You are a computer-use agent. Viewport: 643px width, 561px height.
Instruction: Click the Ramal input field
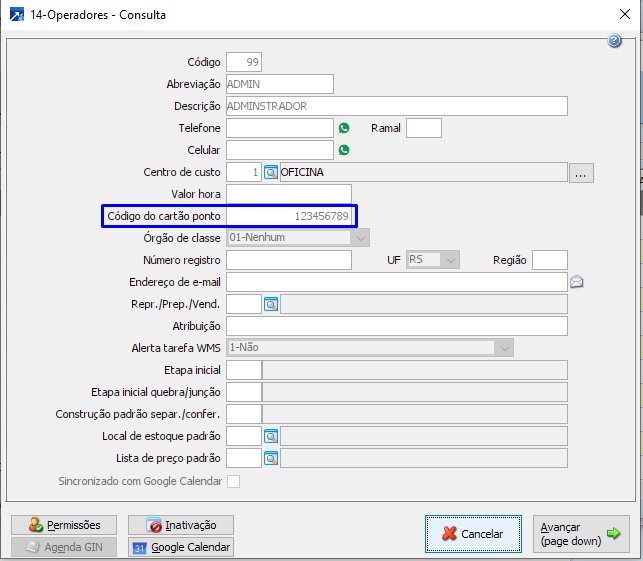424,128
